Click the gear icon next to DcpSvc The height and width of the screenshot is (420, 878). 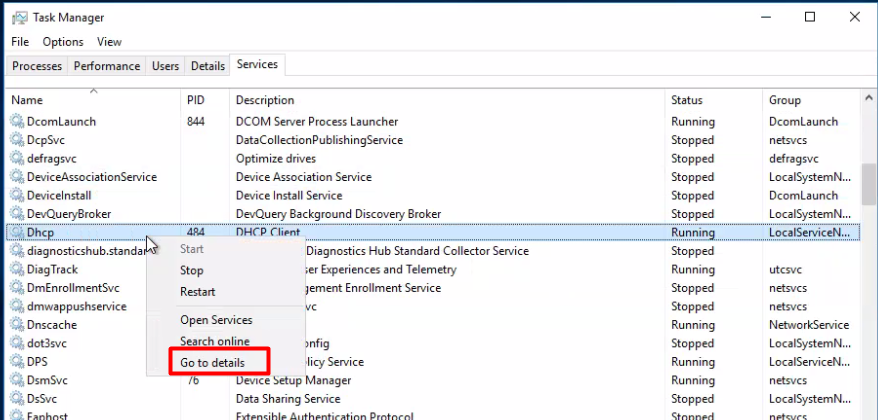18,140
